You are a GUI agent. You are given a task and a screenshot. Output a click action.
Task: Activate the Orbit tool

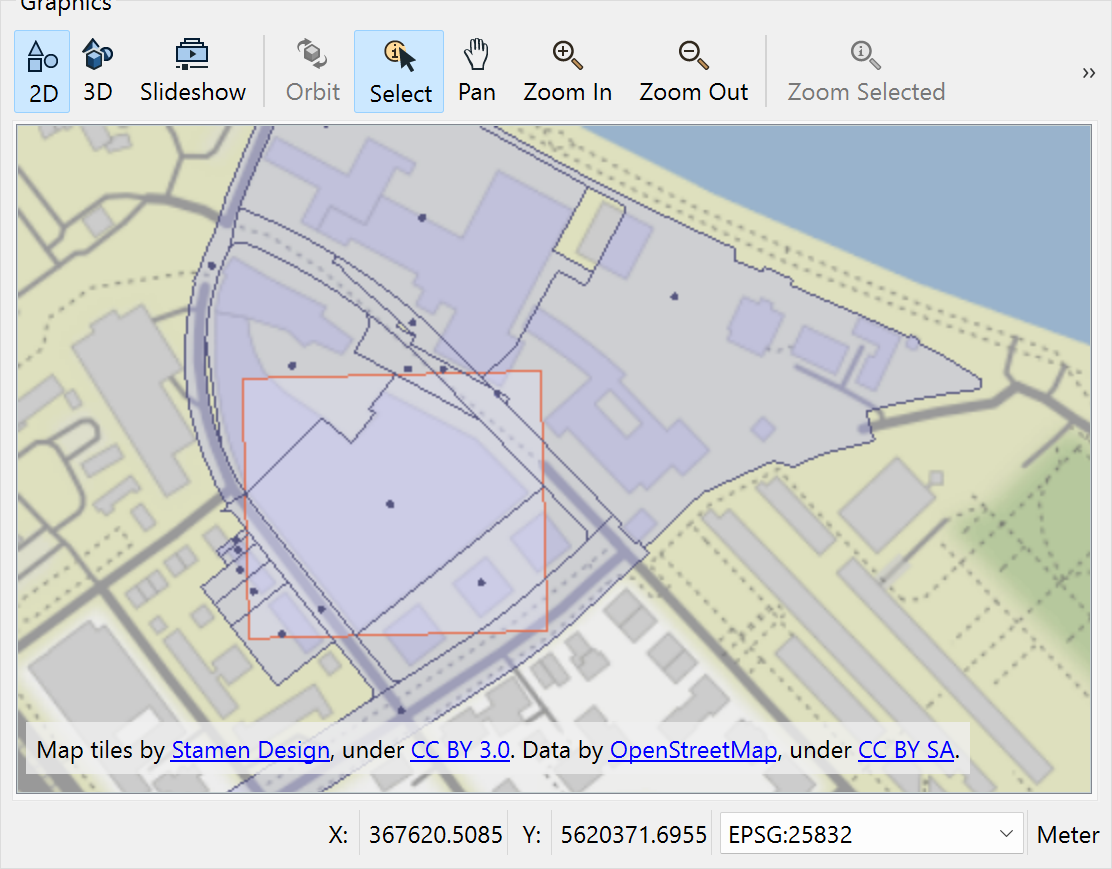coord(313,71)
